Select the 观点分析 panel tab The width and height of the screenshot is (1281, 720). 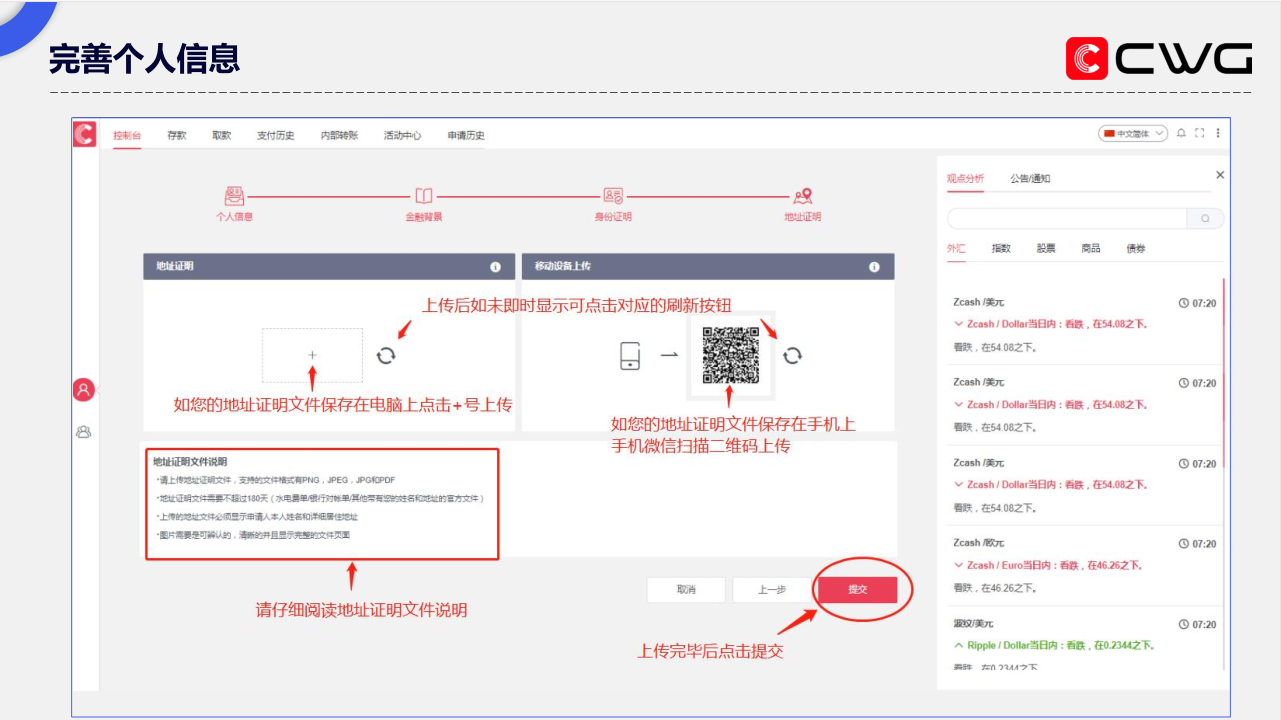coord(965,178)
